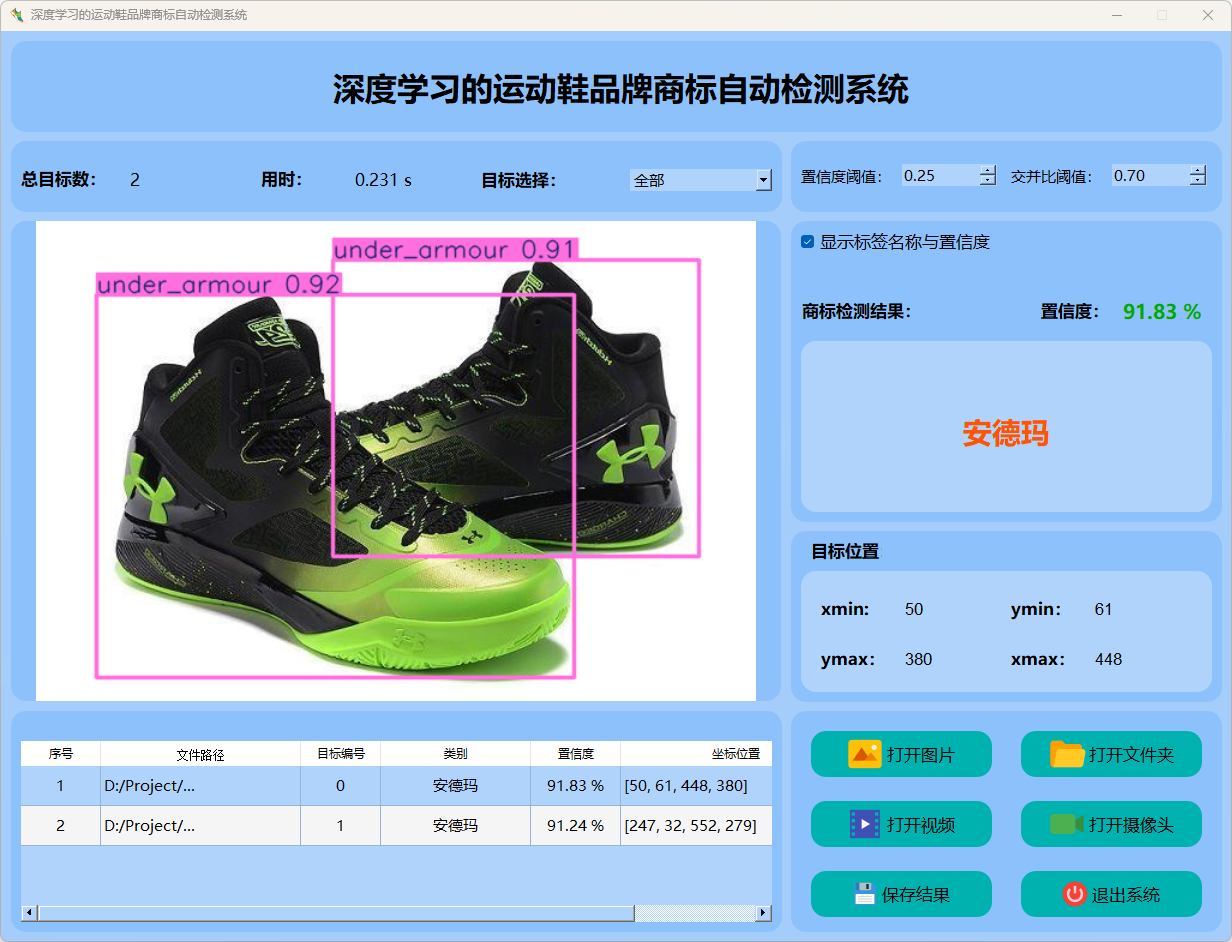Click the 打开文件夹 button label
This screenshot has width=1232, height=942.
point(1131,755)
